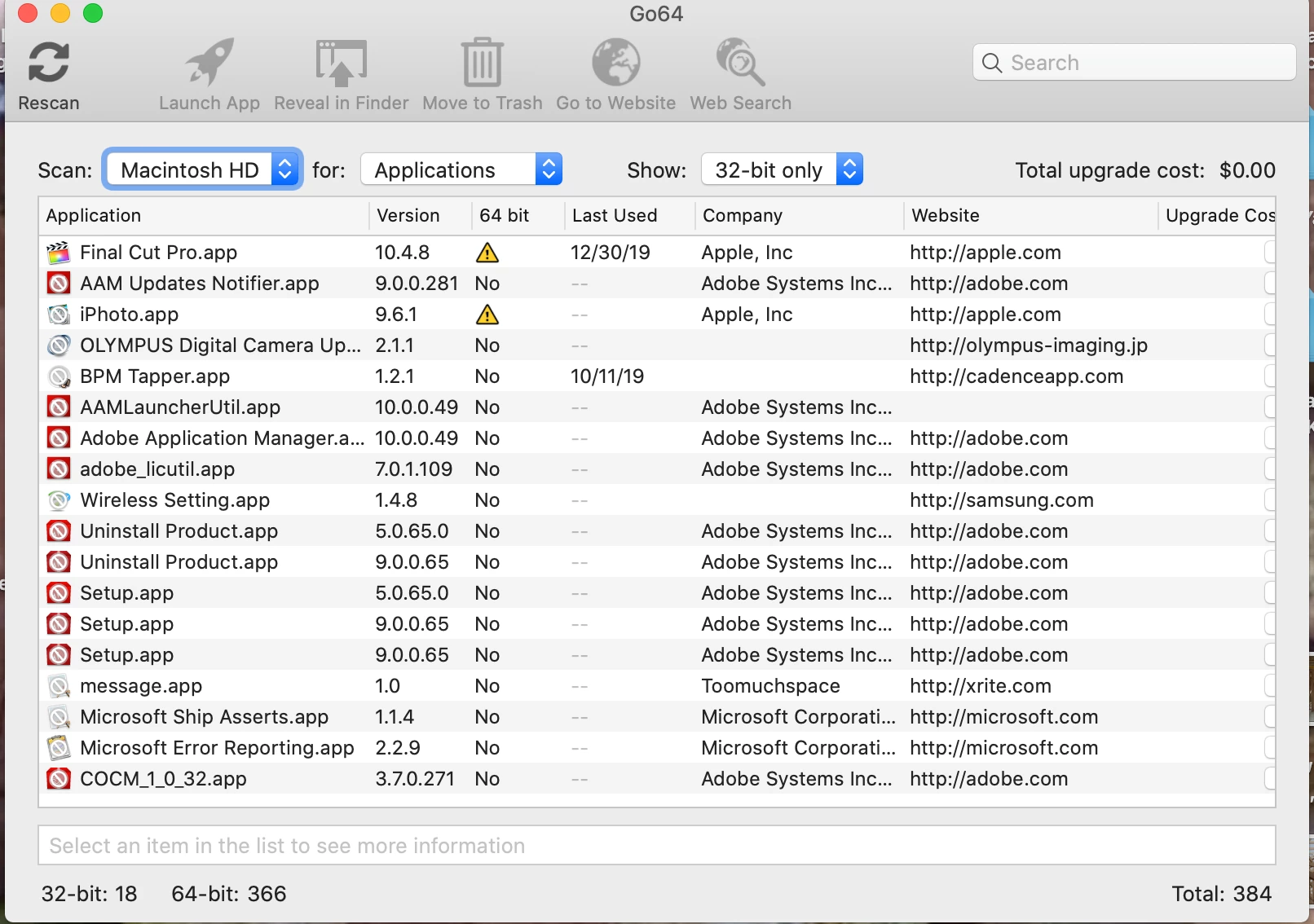This screenshot has width=1314, height=924.
Task: Click the BPM Tapper app icon
Action: click(59, 376)
